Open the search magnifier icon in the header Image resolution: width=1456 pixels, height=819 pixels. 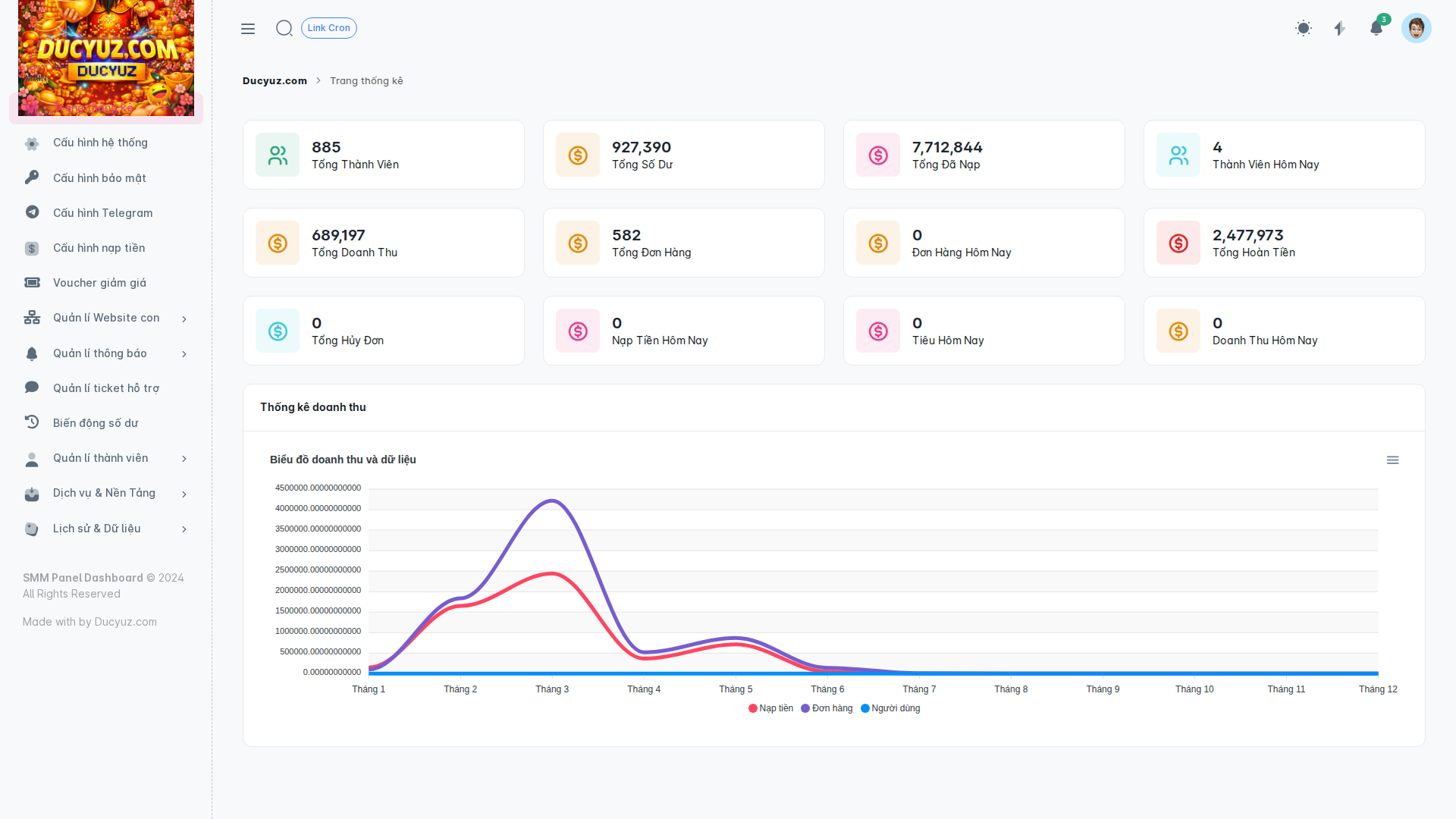(x=284, y=28)
